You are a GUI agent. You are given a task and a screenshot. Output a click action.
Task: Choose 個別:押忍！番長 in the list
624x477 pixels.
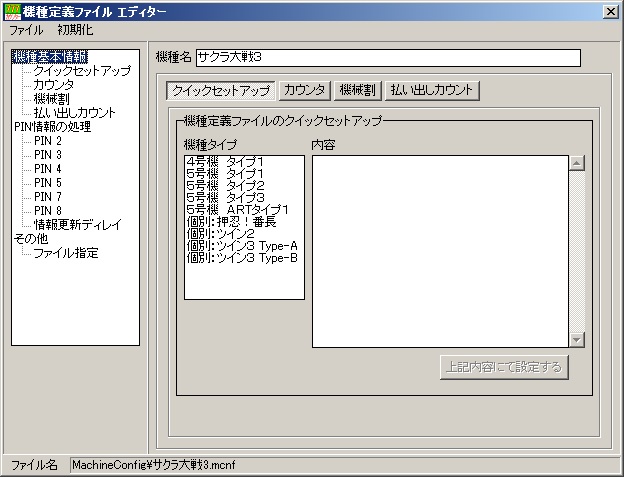244,222
